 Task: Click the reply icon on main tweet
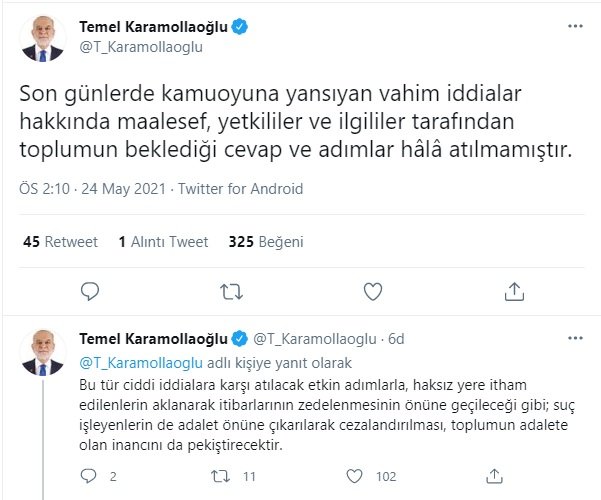(x=90, y=292)
